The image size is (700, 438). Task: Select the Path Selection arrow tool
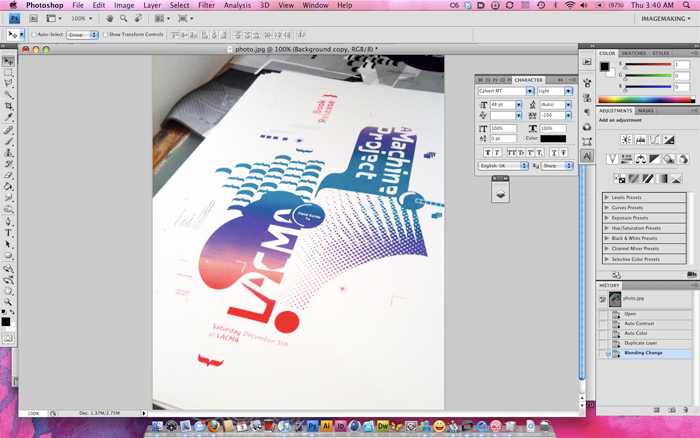pos(8,244)
